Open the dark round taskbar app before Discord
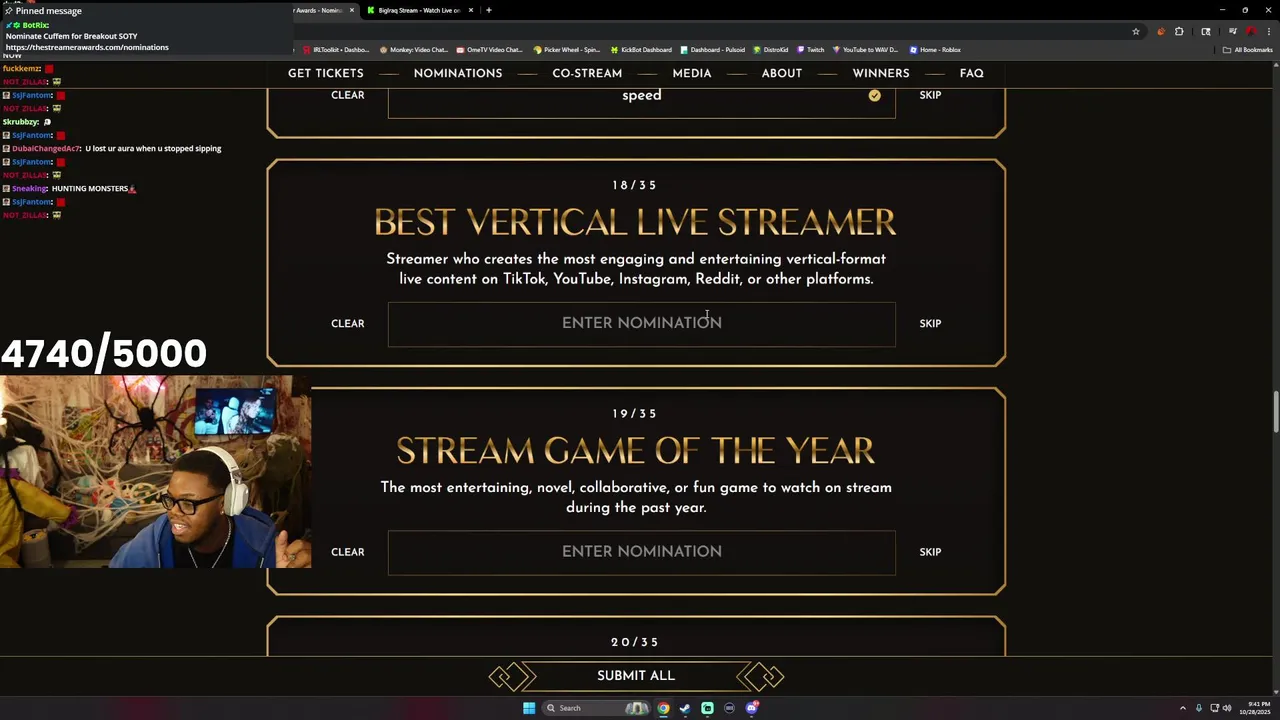Screen dimensions: 1280x720 tap(729, 708)
